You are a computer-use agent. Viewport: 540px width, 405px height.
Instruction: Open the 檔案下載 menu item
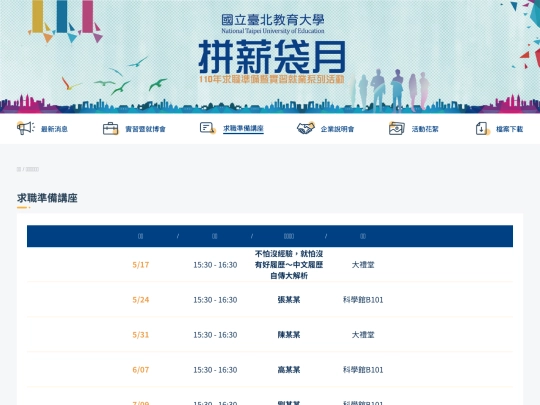point(509,129)
